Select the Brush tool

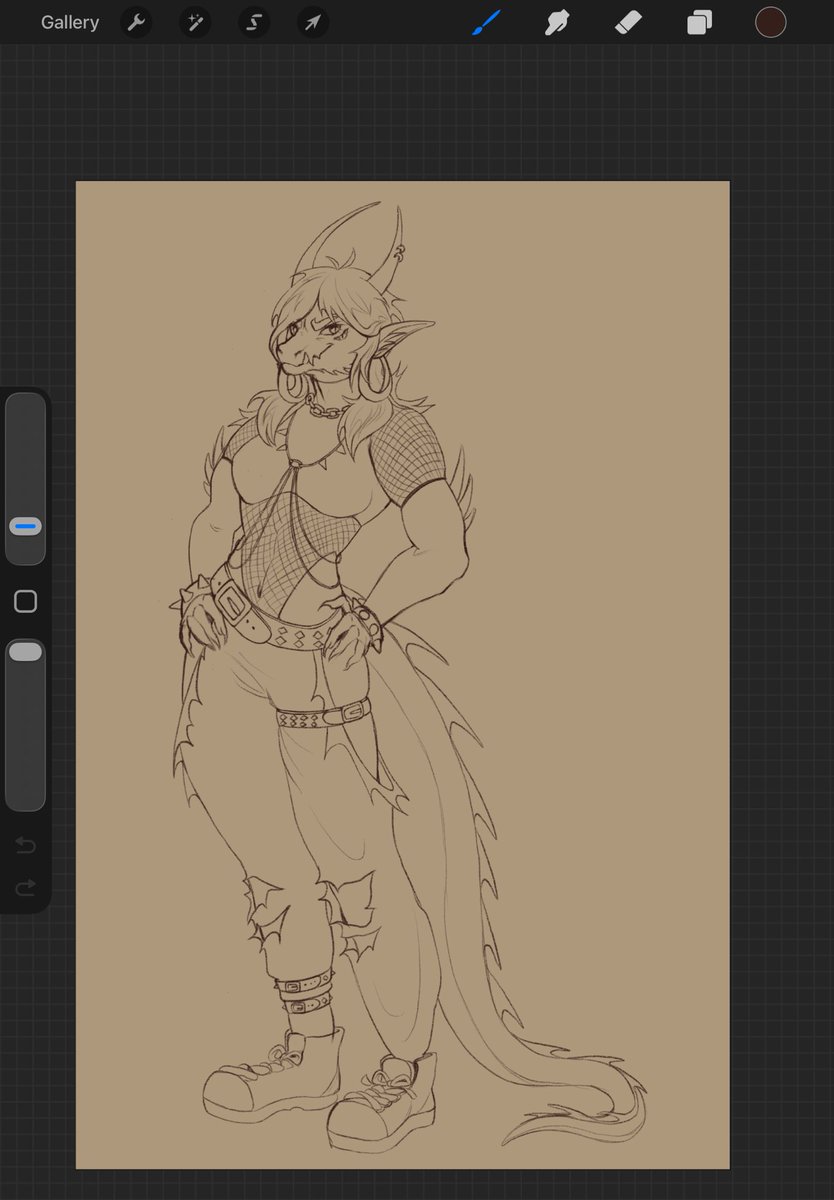pyautogui.click(x=485, y=22)
